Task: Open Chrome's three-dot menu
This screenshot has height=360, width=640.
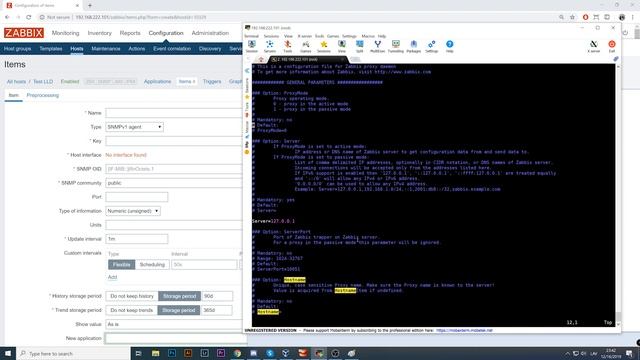Action: pos(633,17)
